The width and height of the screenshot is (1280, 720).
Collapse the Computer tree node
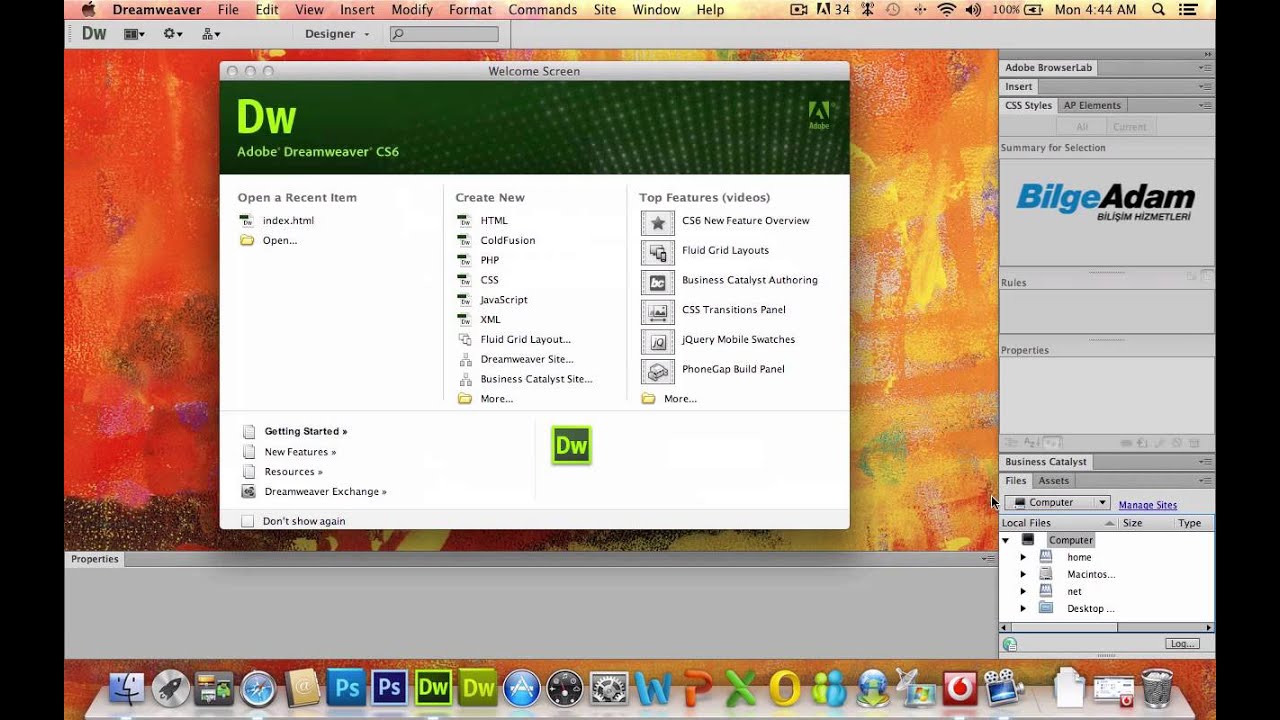(1006, 541)
